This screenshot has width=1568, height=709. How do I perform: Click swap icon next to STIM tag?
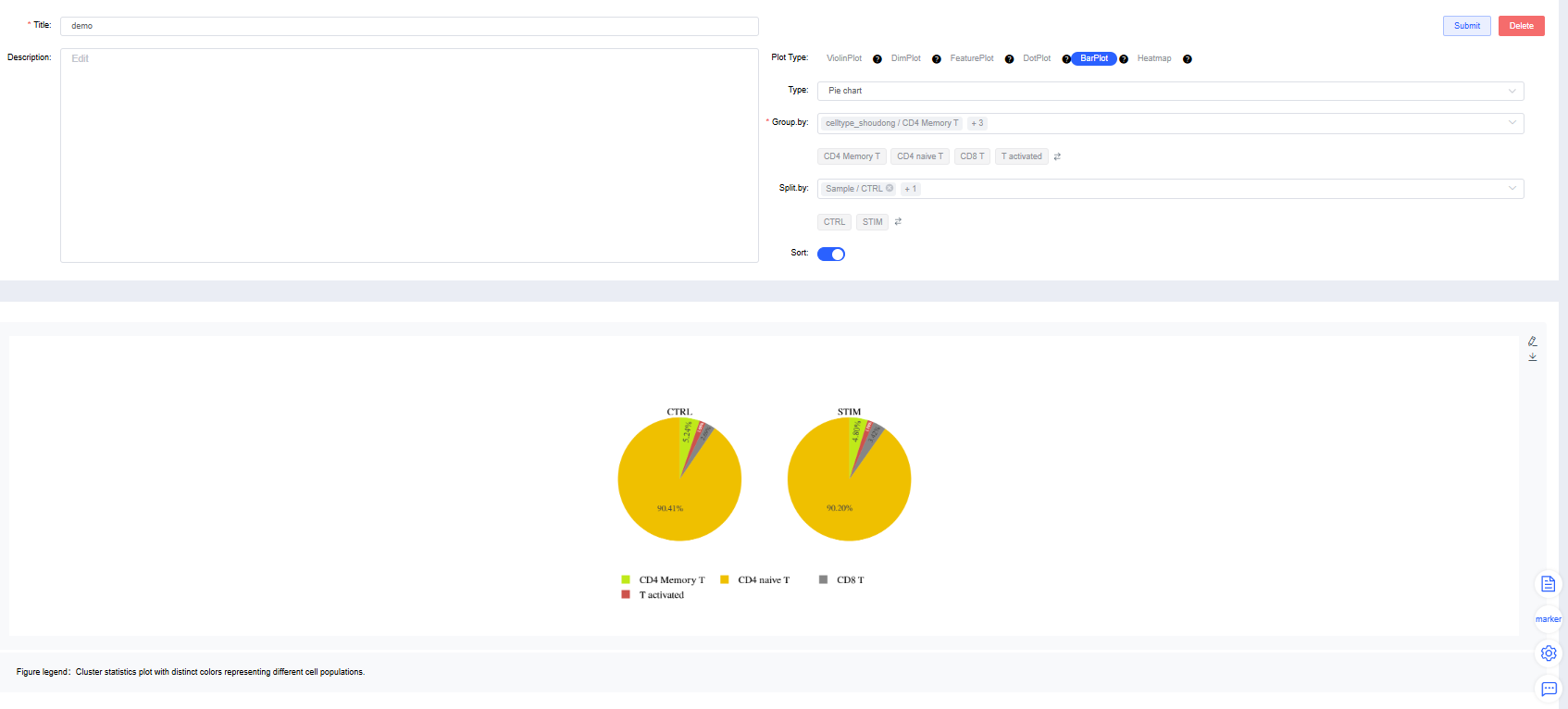[898, 222]
